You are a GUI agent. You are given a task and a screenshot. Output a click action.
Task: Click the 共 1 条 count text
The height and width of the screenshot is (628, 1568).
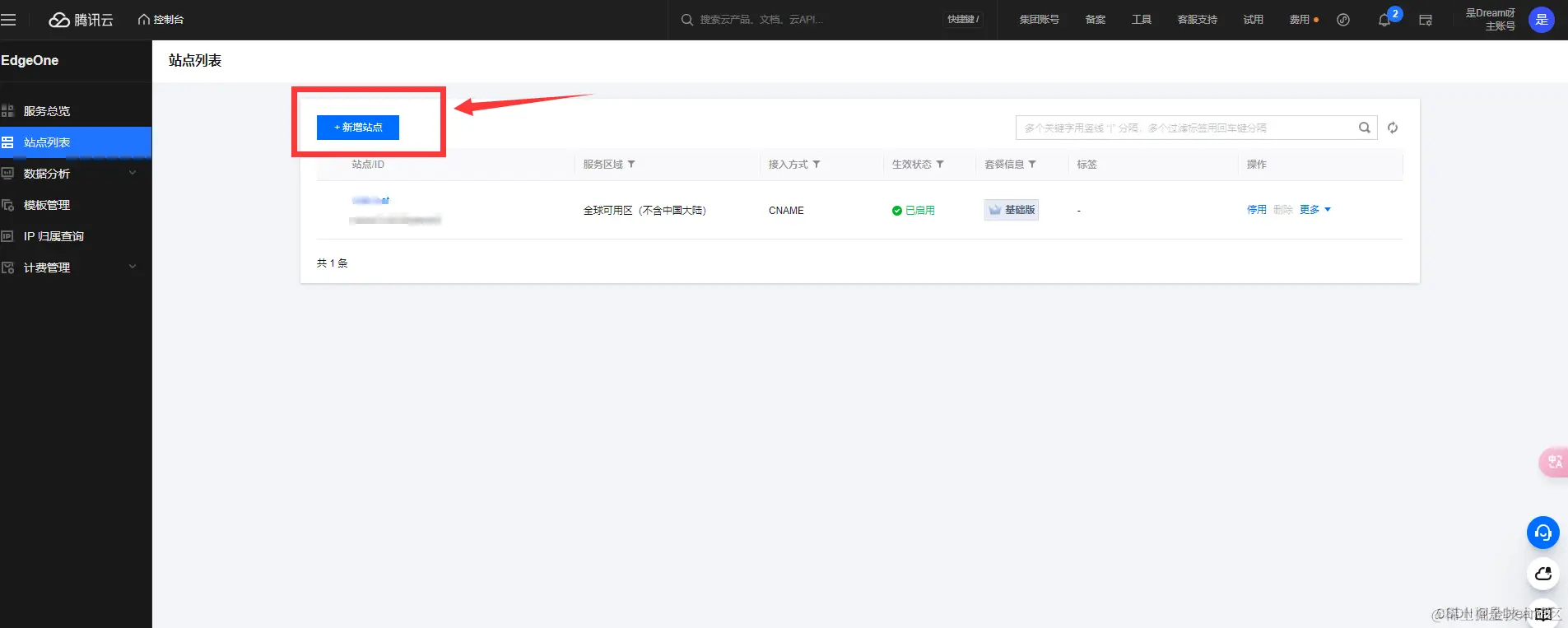(332, 263)
